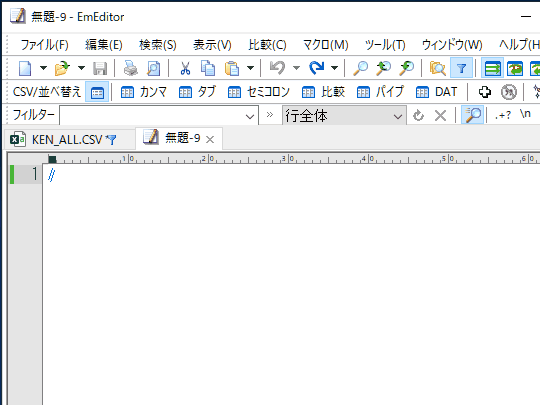Open the ツール(T) menu
540x405 pixels.
pos(385,45)
